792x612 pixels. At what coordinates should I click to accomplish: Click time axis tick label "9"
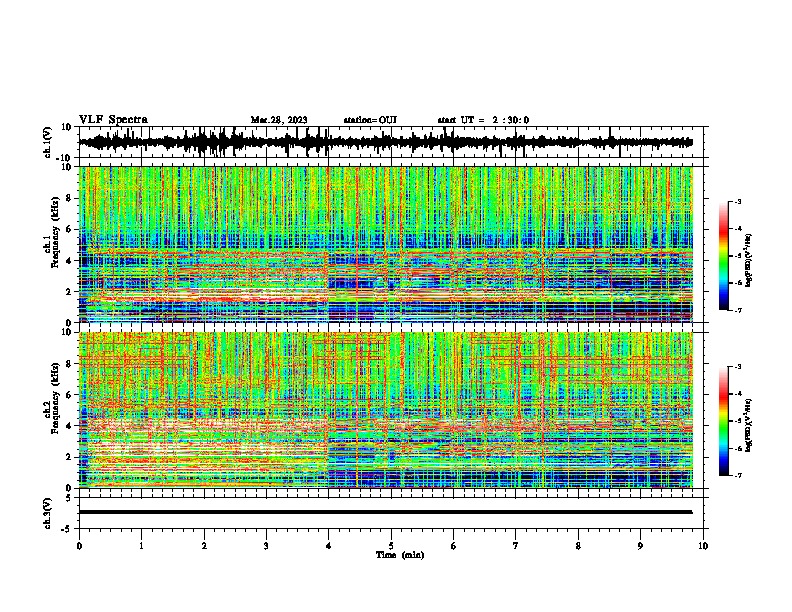tap(640, 546)
